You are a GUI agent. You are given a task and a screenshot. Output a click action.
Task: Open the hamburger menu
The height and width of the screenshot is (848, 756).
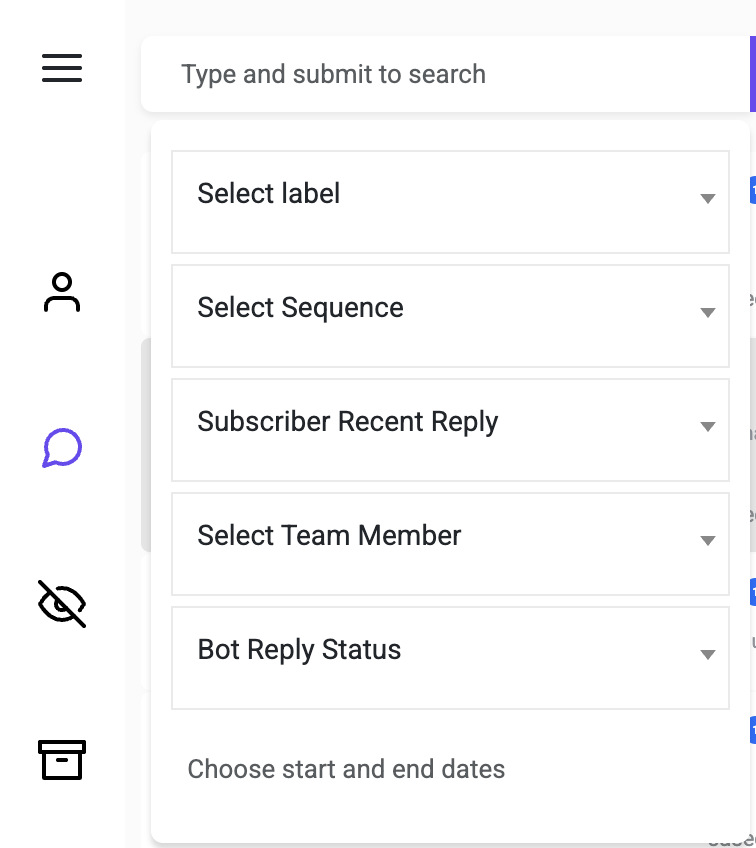point(62,68)
